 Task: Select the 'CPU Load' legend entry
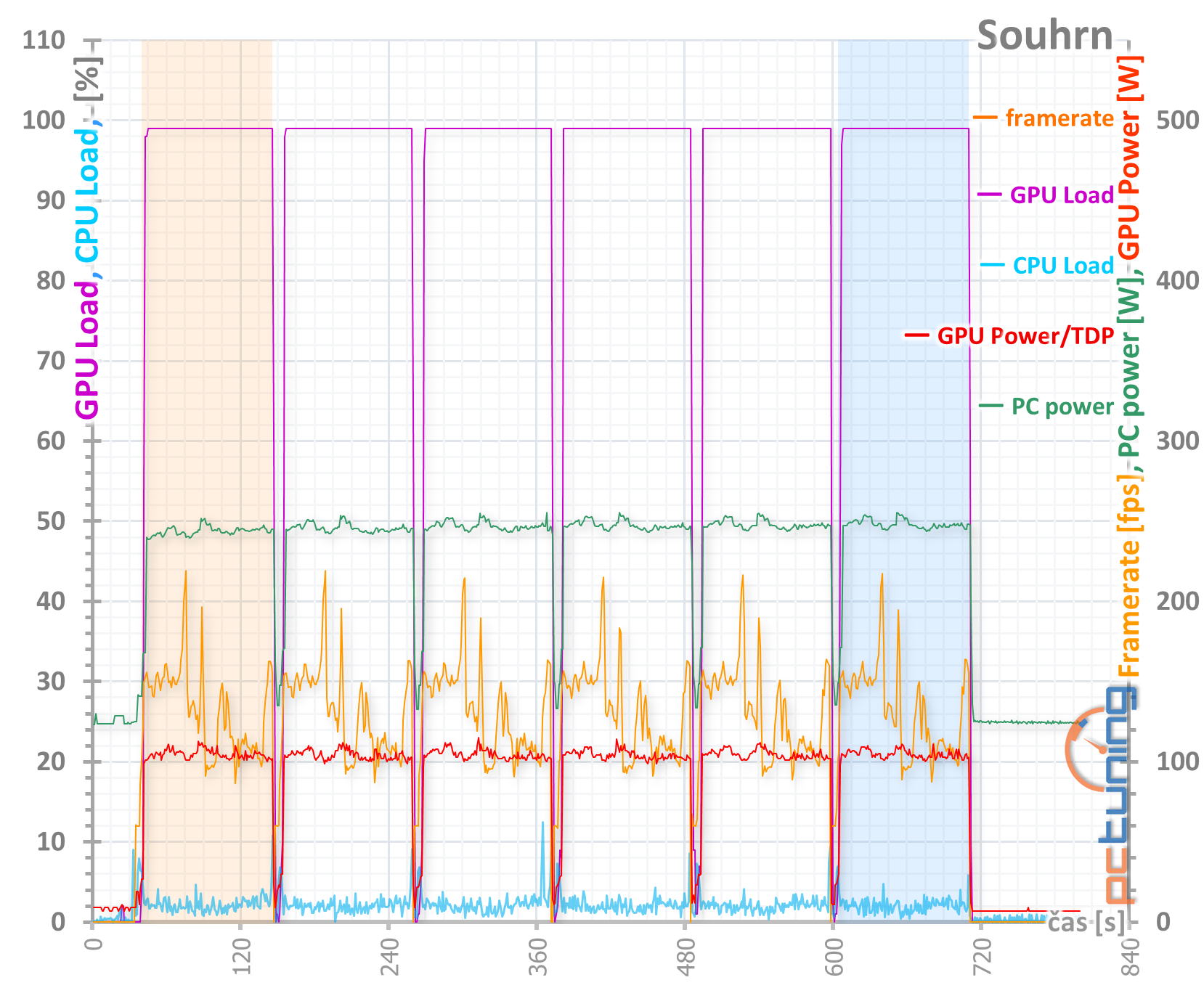pos(1063,265)
